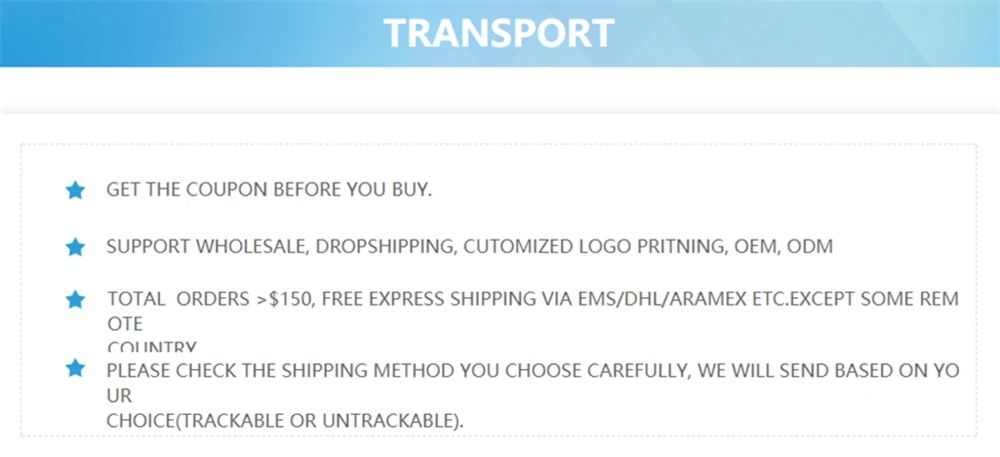Image resolution: width=1000 pixels, height=457 pixels.
Task: Click the wrapped OTE text fragment
Action: coord(125,324)
